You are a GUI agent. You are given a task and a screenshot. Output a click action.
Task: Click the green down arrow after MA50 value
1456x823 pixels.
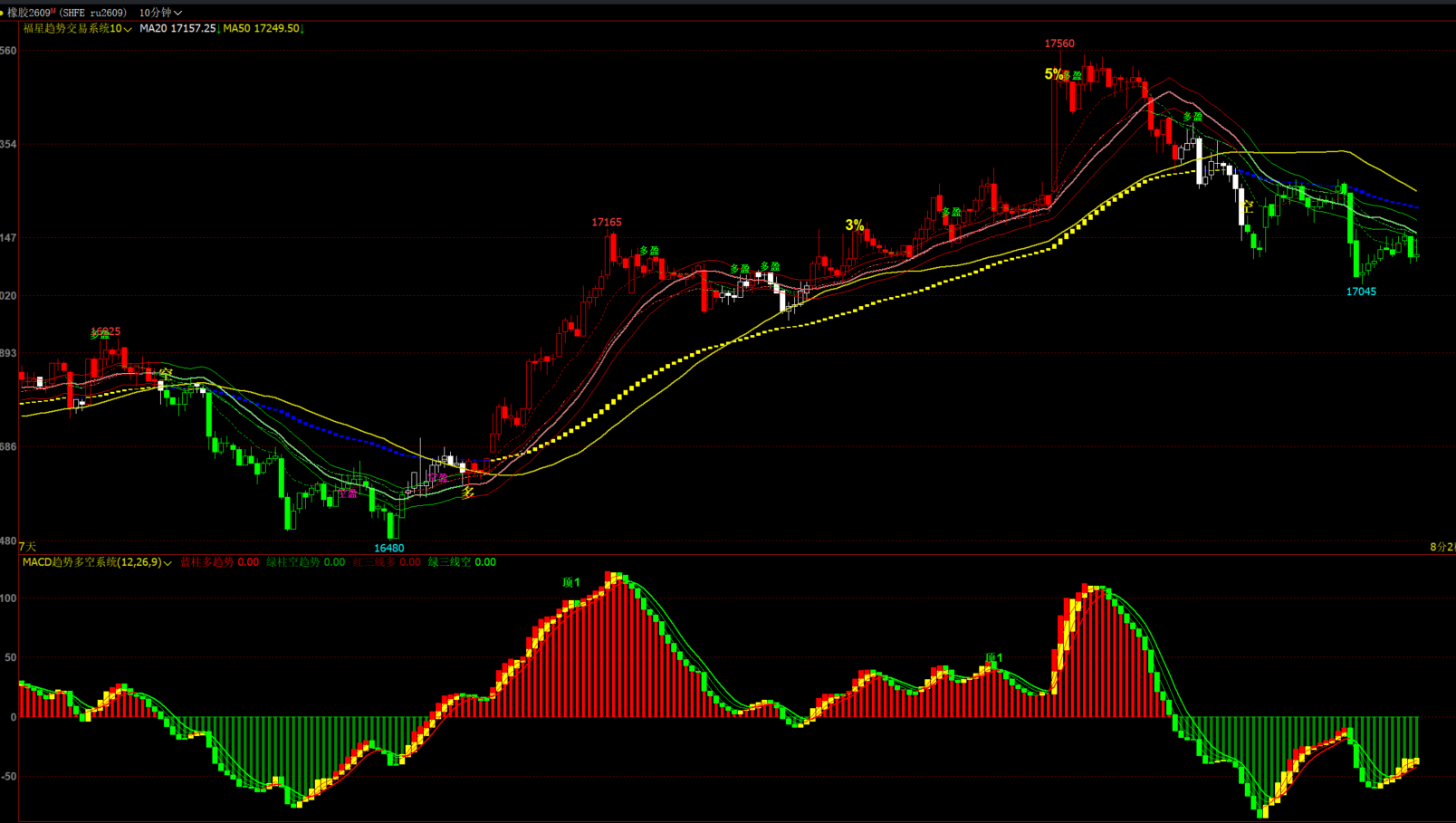[302, 29]
